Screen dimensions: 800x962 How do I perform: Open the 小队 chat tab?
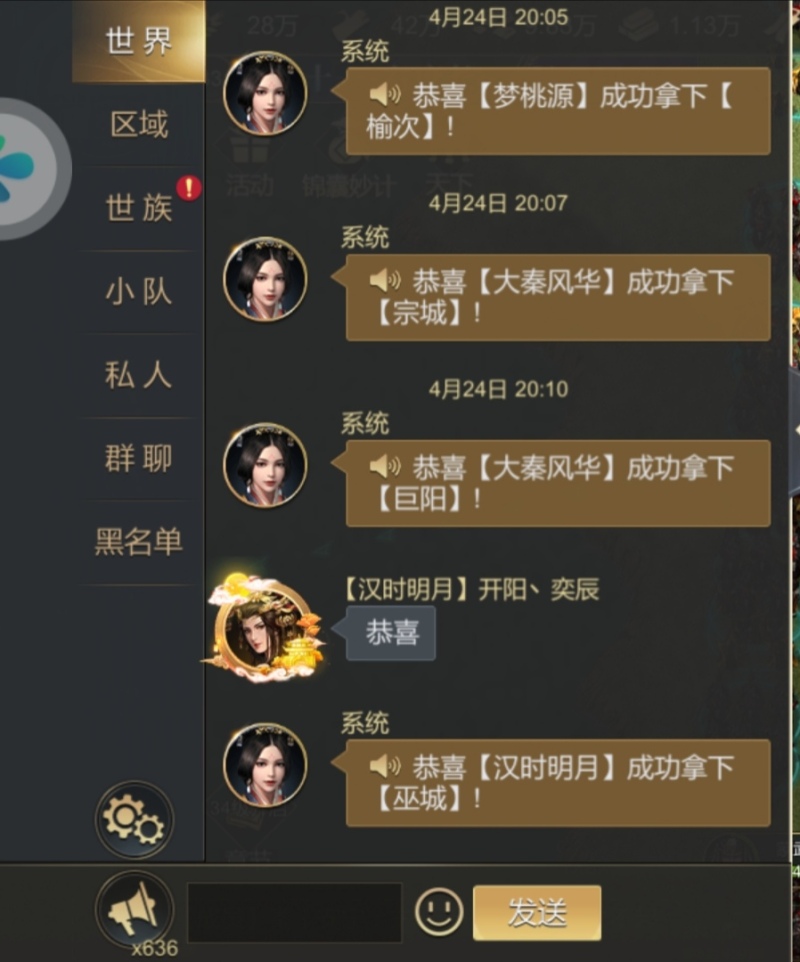[x=139, y=291]
